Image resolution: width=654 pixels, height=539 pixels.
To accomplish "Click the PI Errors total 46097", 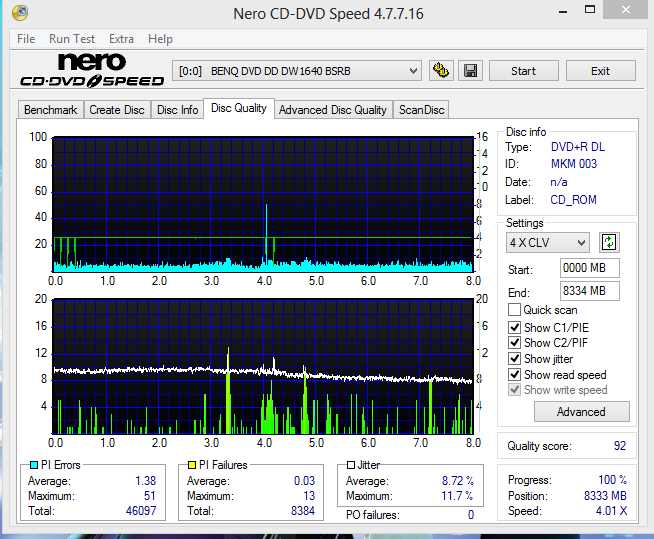I will coord(141,511).
